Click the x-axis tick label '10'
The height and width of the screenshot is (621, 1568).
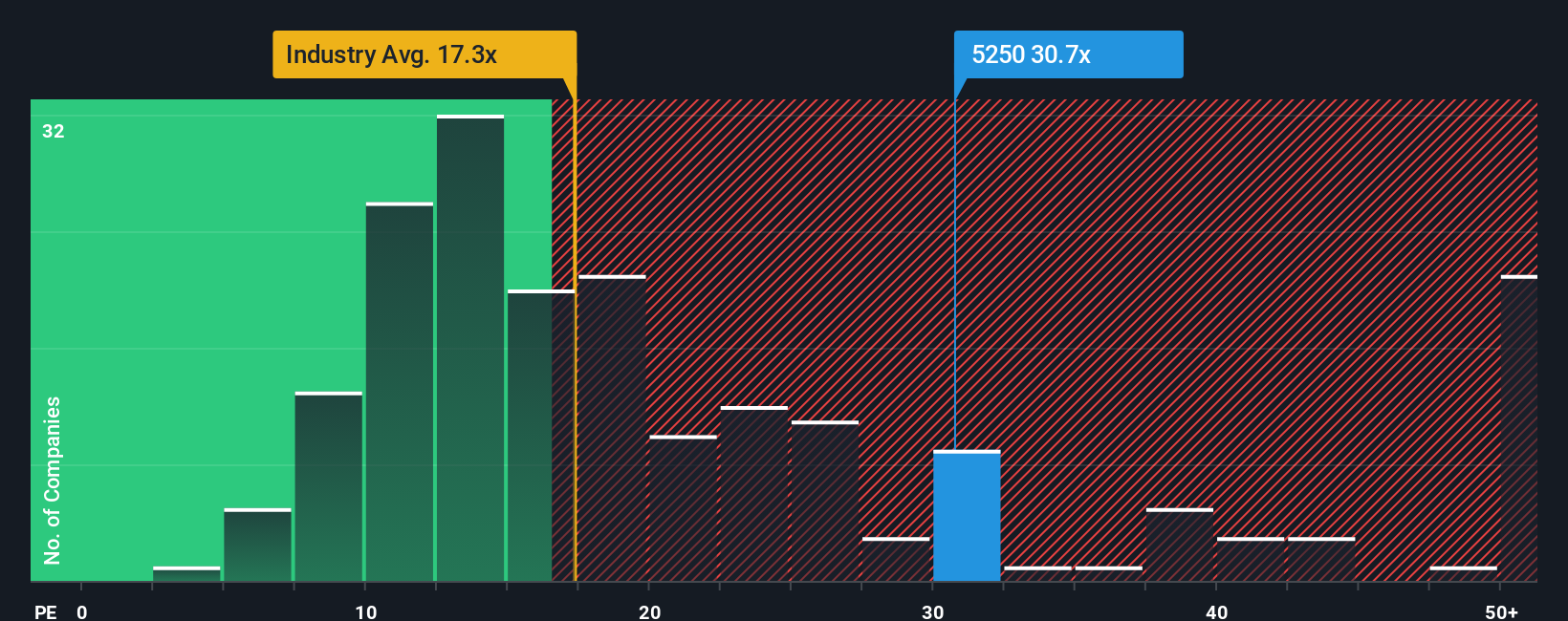click(x=366, y=611)
